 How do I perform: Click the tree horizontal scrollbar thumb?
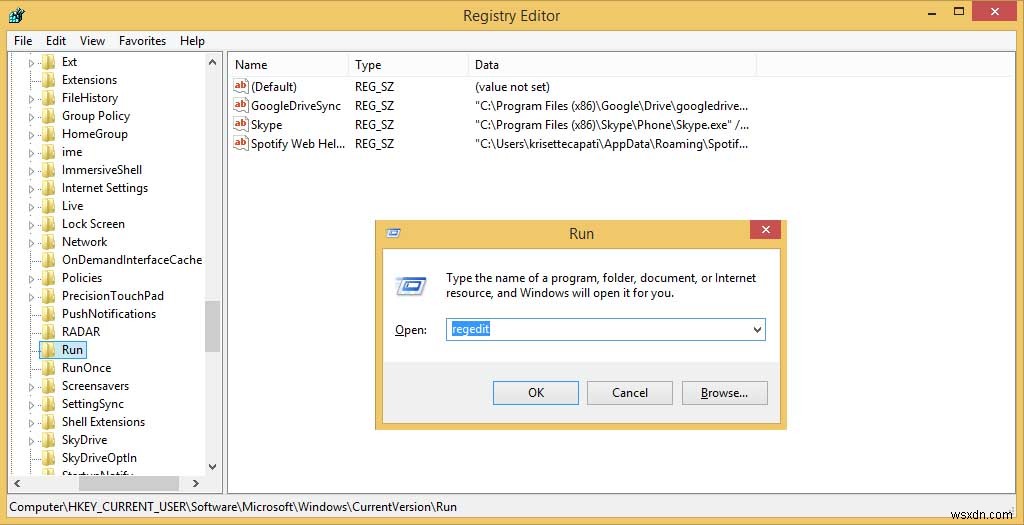tap(129, 484)
